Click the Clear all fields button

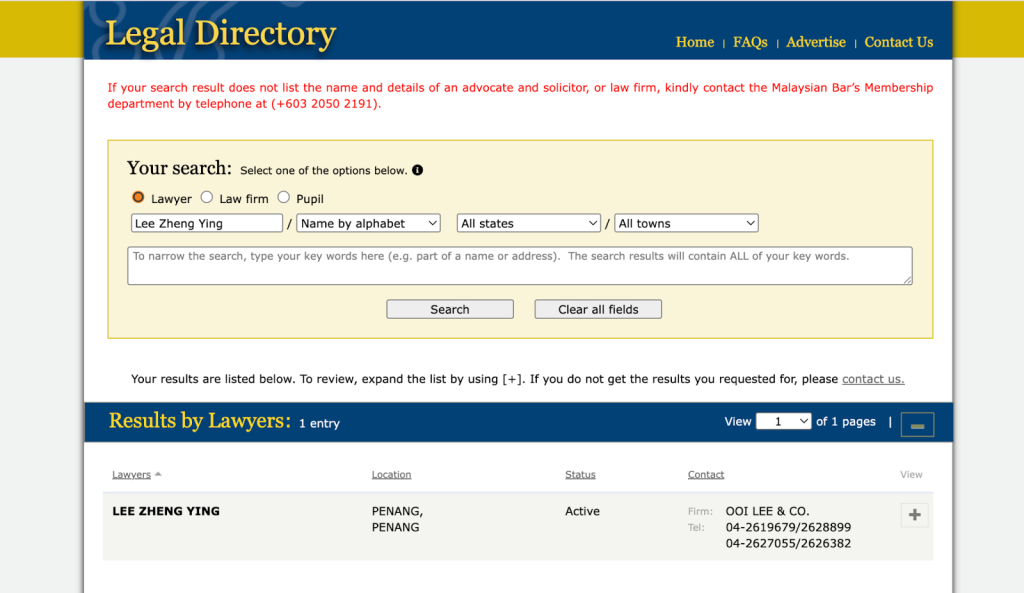click(x=598, y=310)
